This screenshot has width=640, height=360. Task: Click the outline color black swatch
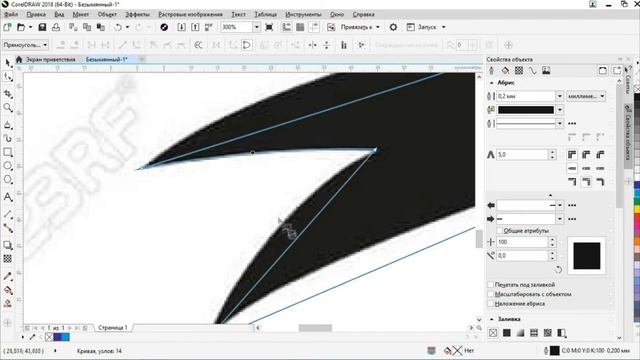pos(526,109)
